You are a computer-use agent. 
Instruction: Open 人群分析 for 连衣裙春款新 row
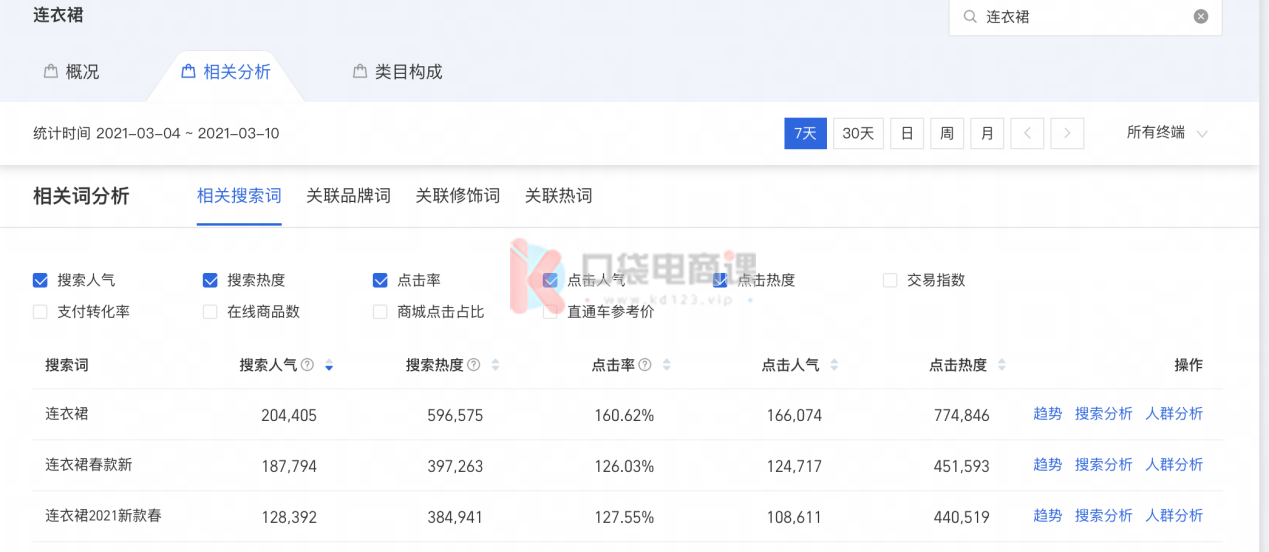(1174, 465)
